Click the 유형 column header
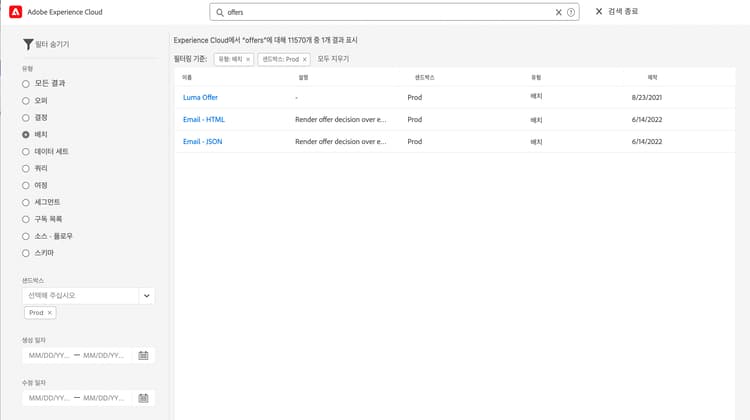The height and width of the screenshot is (420, 750). [x=536, y=77]
